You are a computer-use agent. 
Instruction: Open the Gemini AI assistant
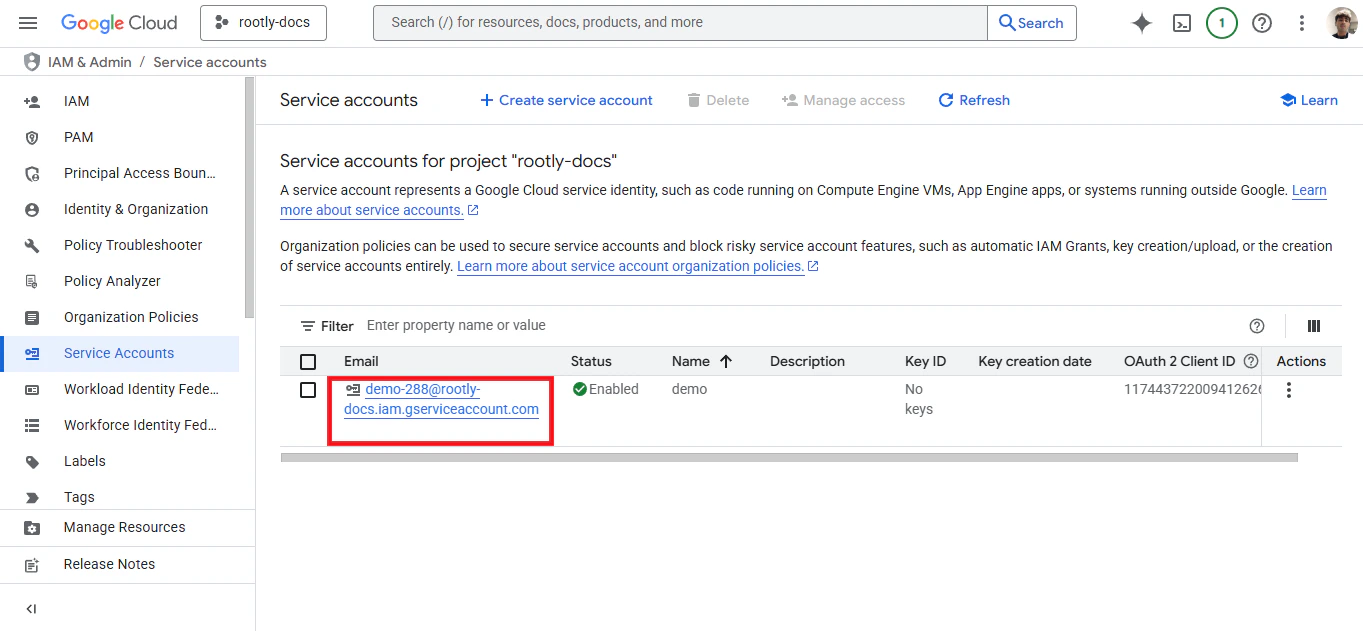[1141, 22]
